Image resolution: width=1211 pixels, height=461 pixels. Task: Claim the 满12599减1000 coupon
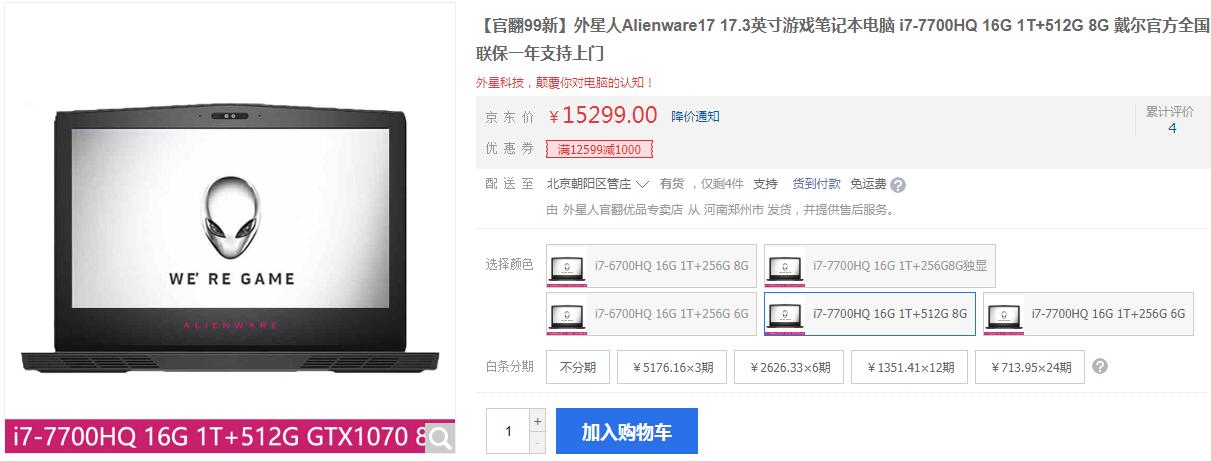(599, 149)
